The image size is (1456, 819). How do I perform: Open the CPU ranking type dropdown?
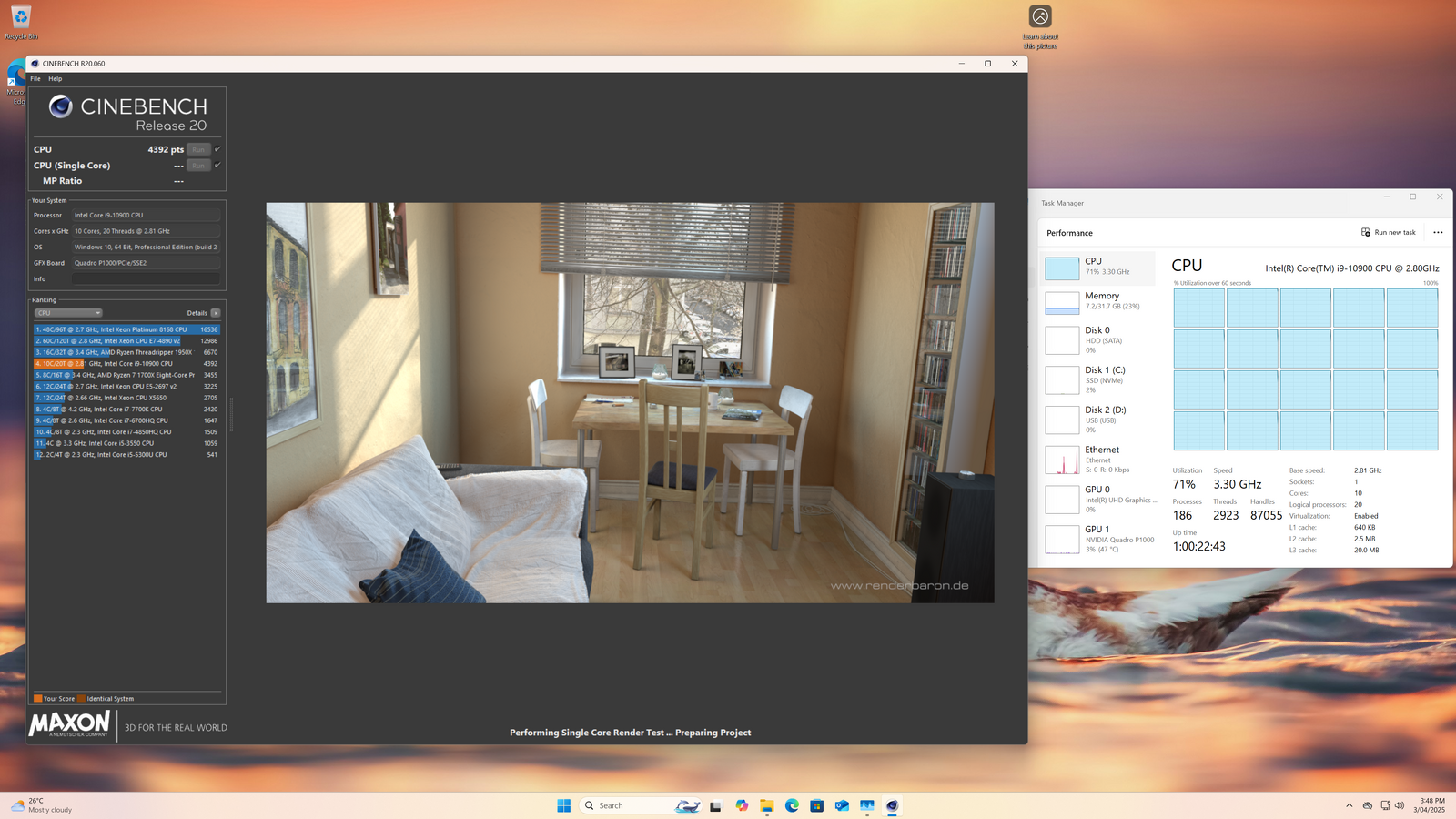pyautogui.click(x=68, y=313)
